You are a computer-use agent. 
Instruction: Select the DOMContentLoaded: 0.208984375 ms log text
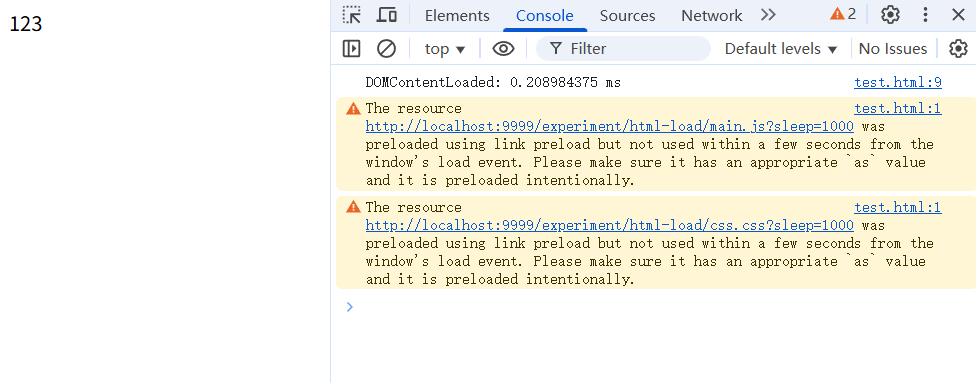493,82
